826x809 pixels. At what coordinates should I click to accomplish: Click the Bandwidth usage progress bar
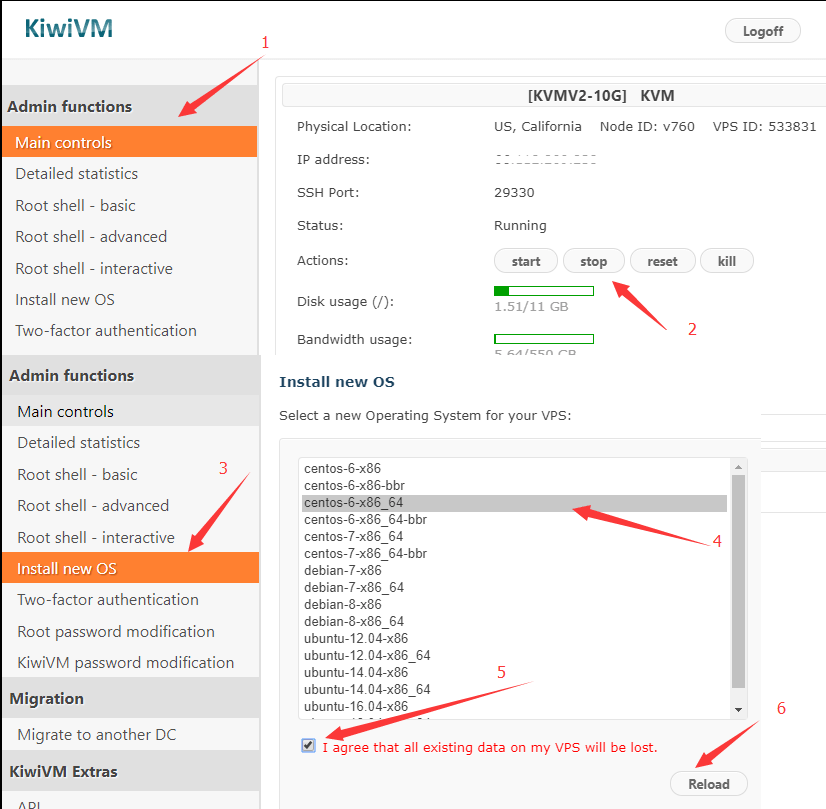click(x=544, y=339)
